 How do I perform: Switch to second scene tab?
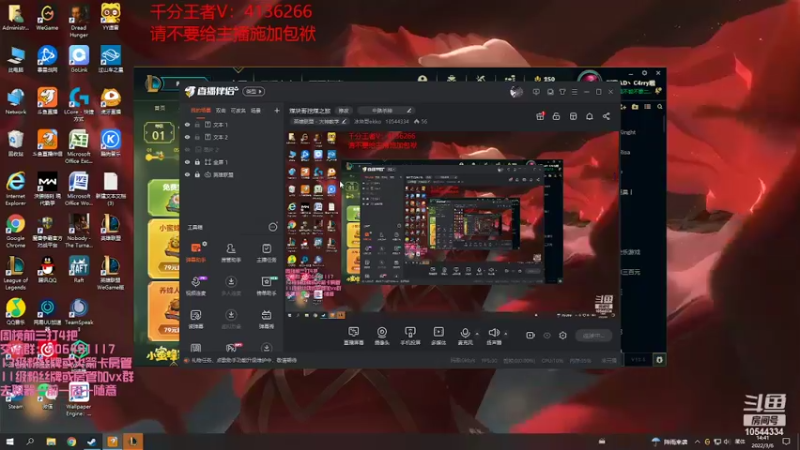[x=220, y=110]
